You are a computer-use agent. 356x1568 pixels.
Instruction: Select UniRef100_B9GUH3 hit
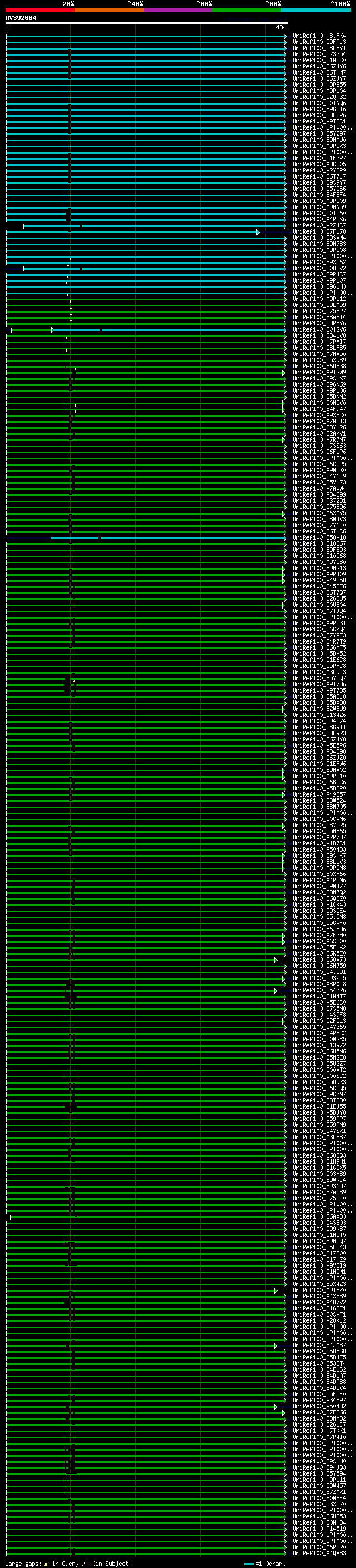319,286
